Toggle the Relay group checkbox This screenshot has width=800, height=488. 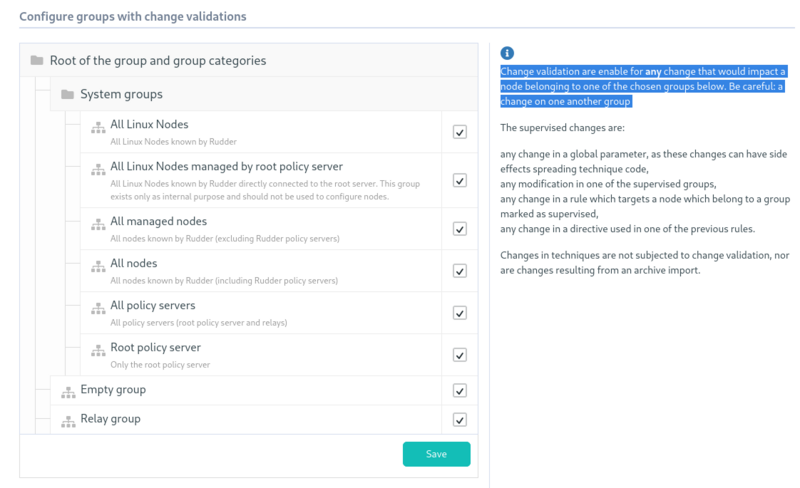coord(460,420)
